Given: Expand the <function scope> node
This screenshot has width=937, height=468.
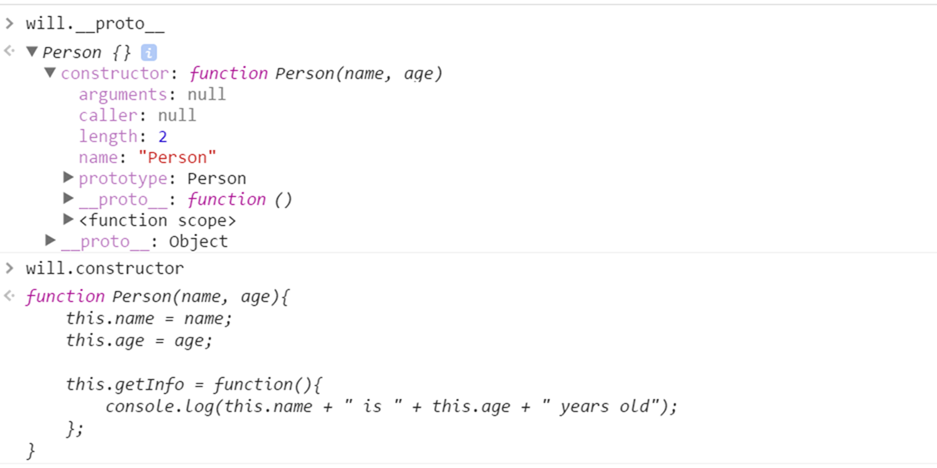Looking at the screenshot, I should pos(68,220).
